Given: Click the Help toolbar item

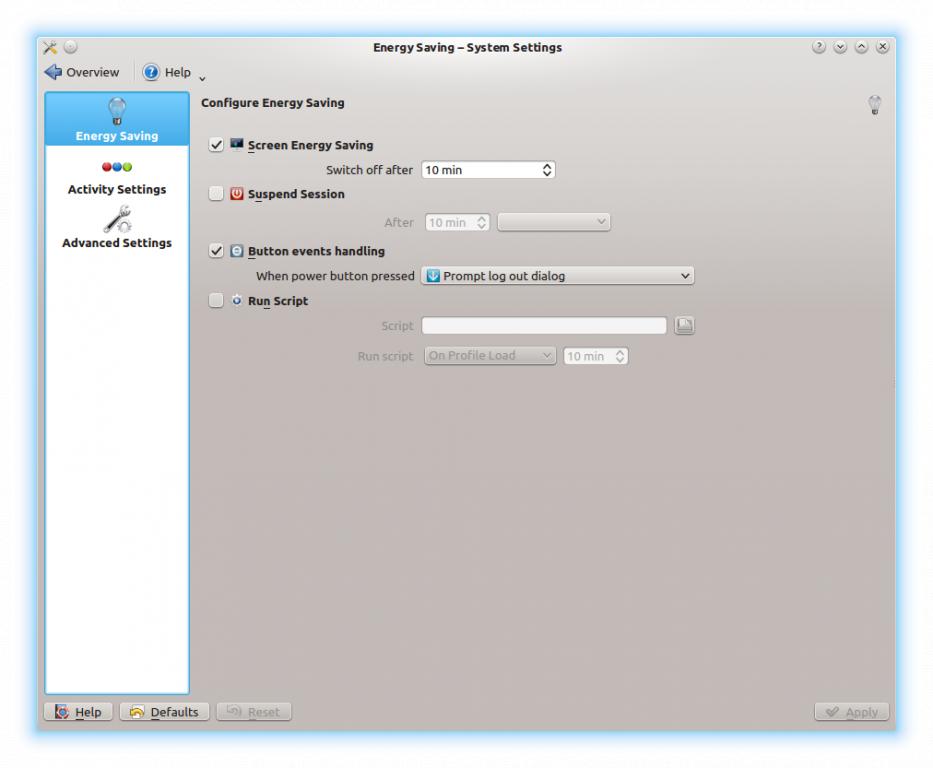Looking at the screenshot, I should 166,72.
